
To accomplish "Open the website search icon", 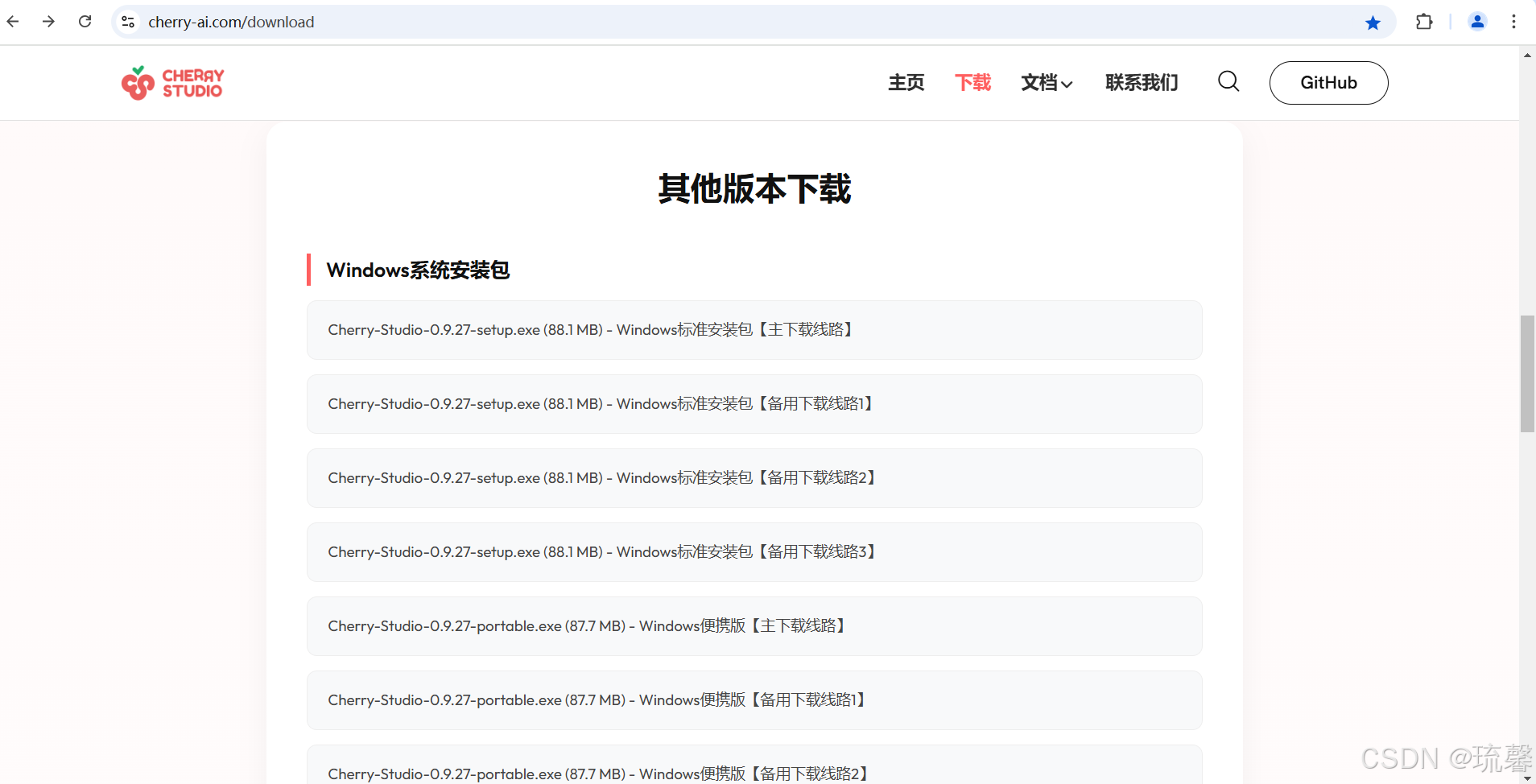I will (x=1228, y=81).
